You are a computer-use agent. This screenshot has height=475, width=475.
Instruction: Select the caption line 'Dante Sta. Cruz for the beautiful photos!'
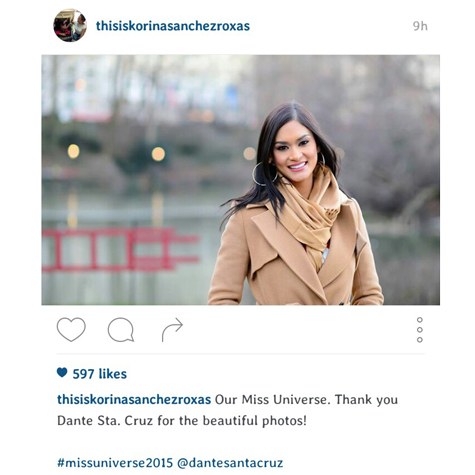tap(182, 421)
